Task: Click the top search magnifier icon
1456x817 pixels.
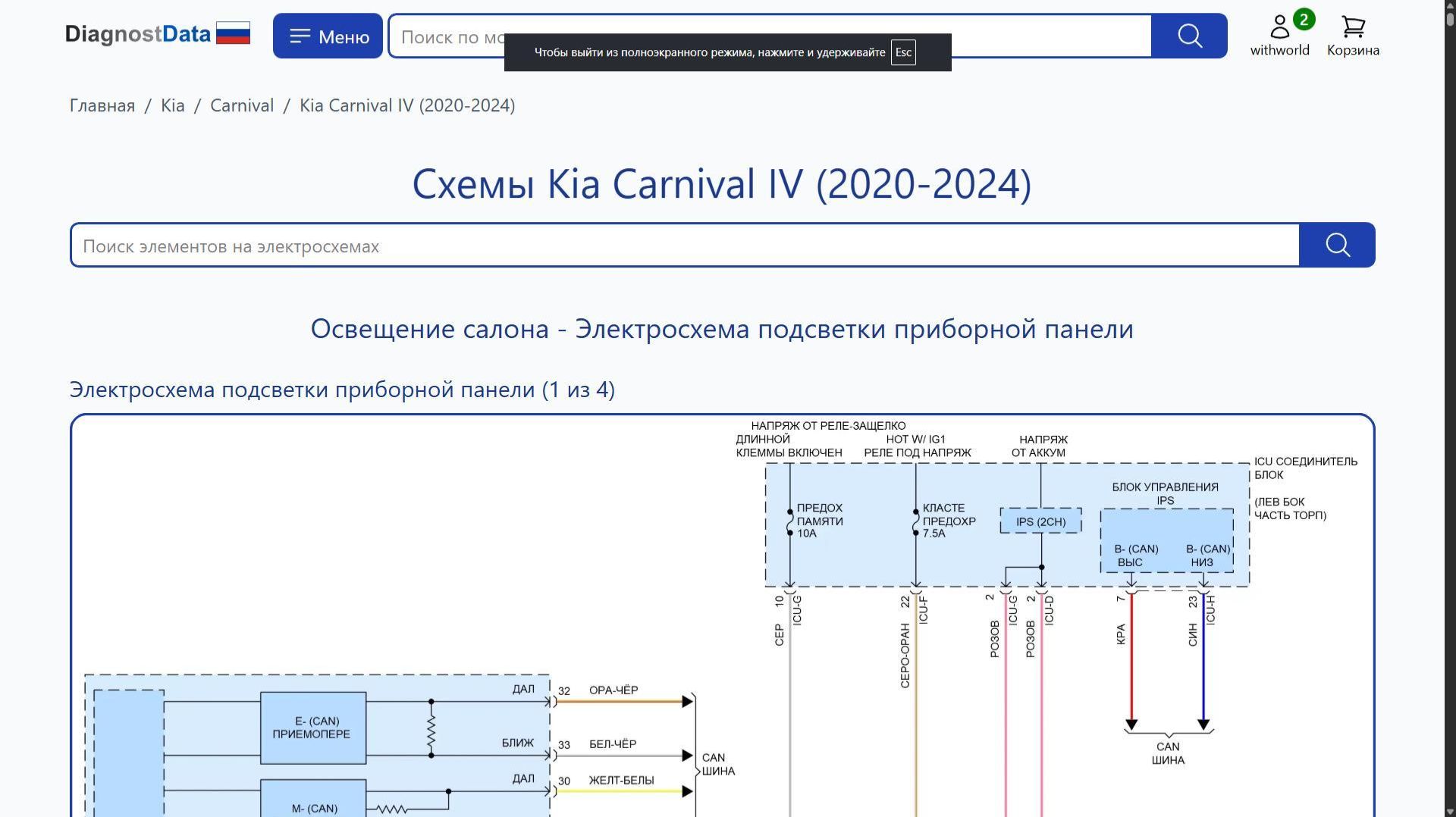Action: [1188, 36]
